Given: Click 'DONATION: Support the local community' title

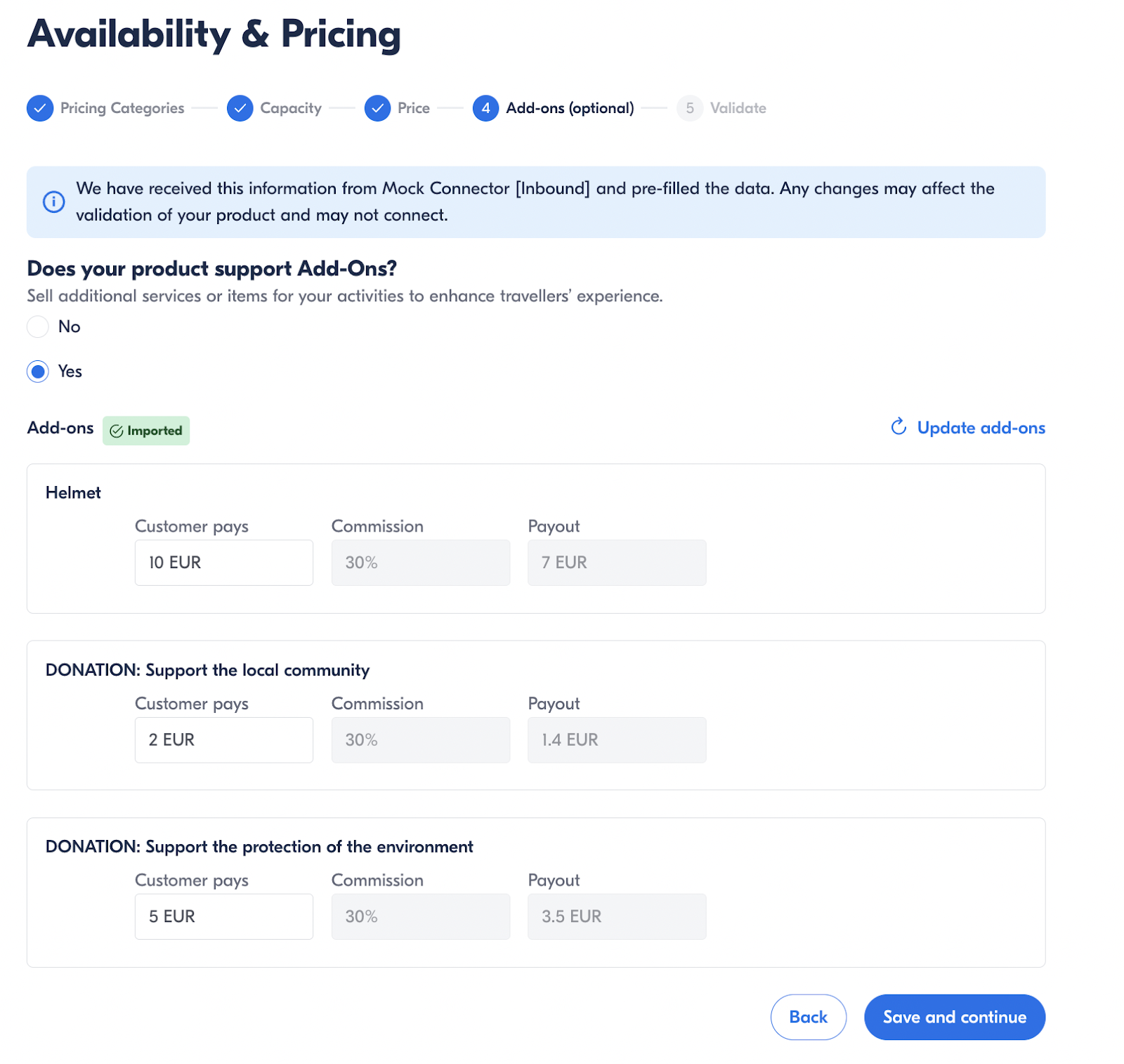Looking at the screenshot, I should (x=207, y=670).
